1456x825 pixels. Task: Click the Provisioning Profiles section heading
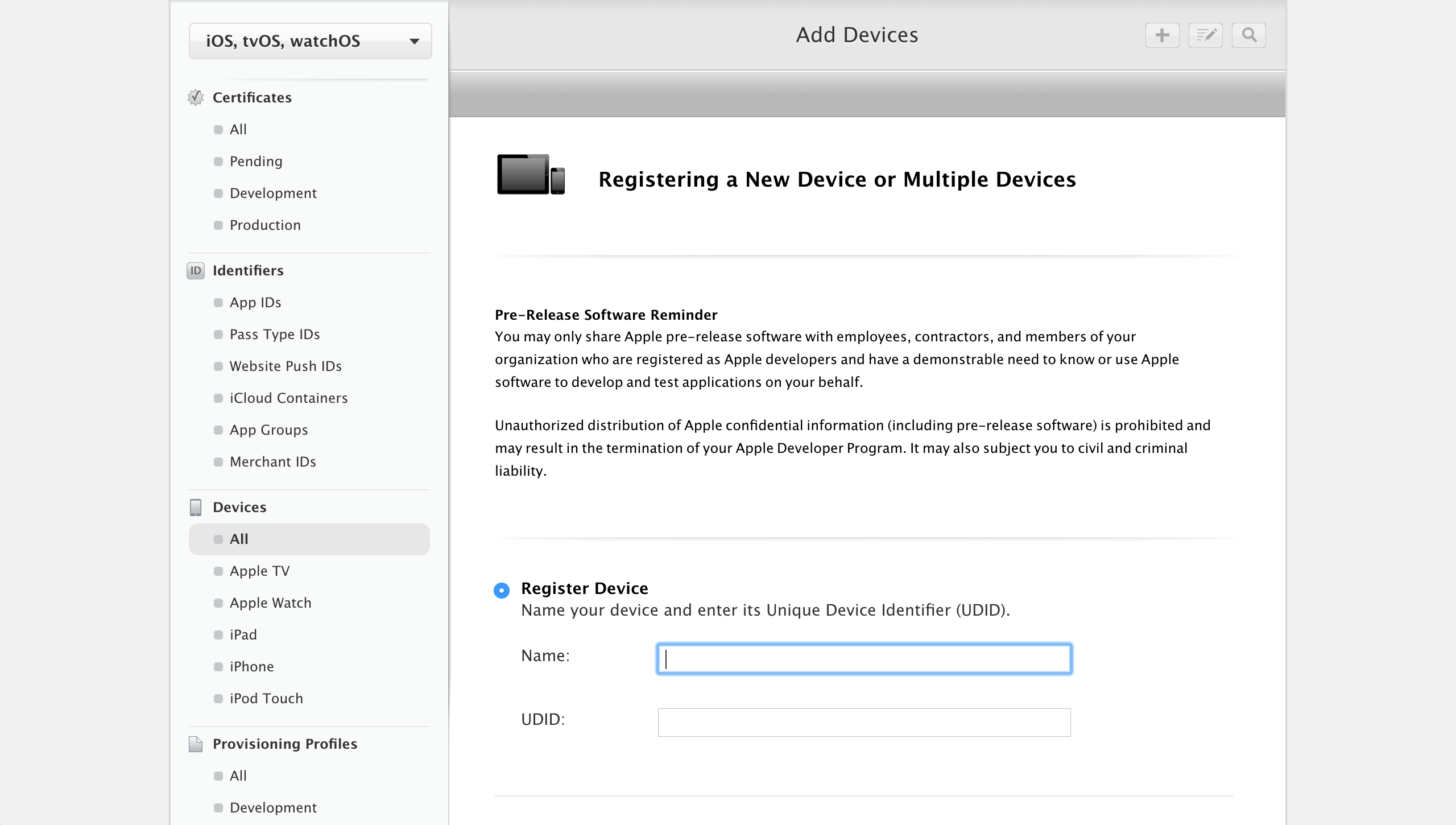coord(285,744)
